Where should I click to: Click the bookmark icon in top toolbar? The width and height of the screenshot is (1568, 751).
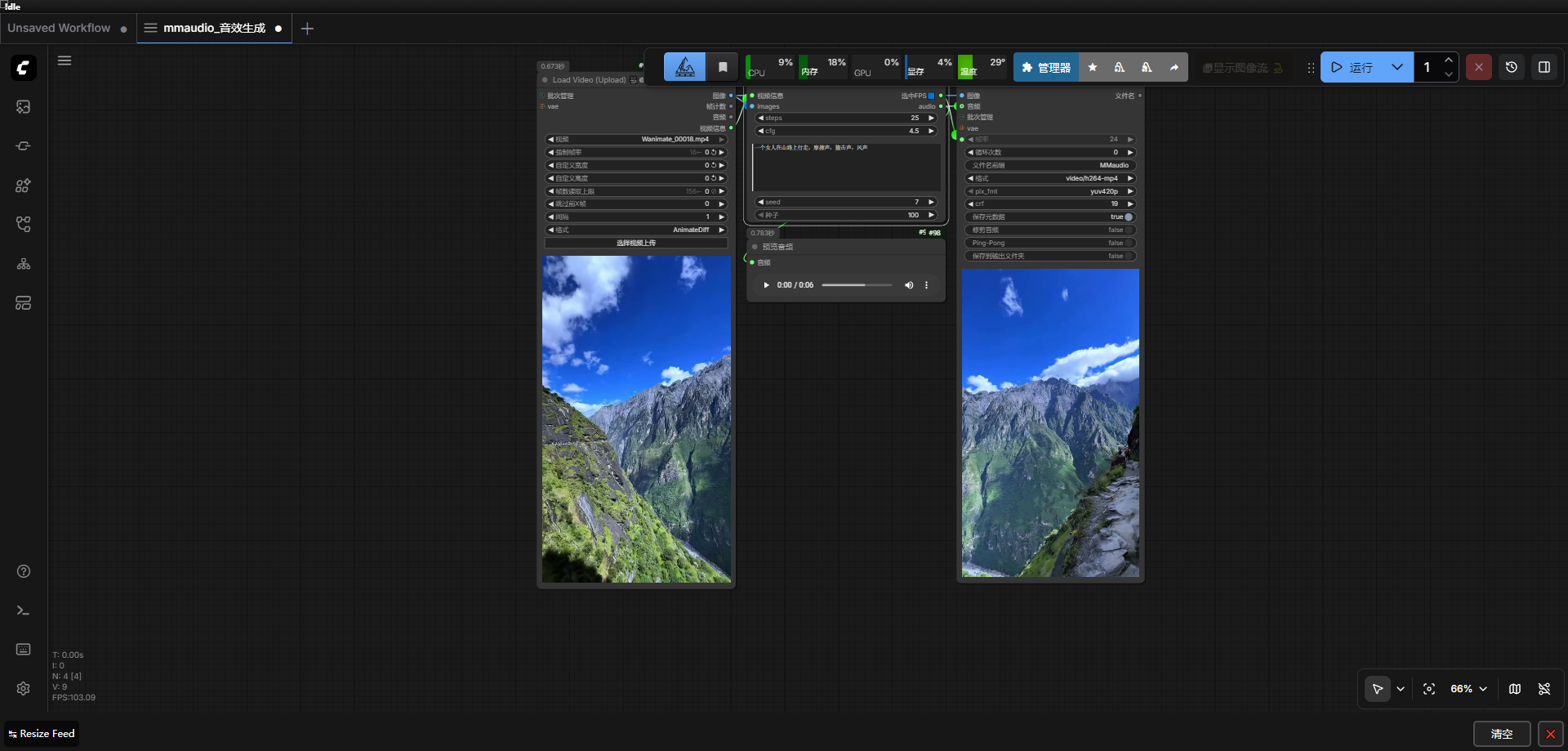[x=722, y=67]
